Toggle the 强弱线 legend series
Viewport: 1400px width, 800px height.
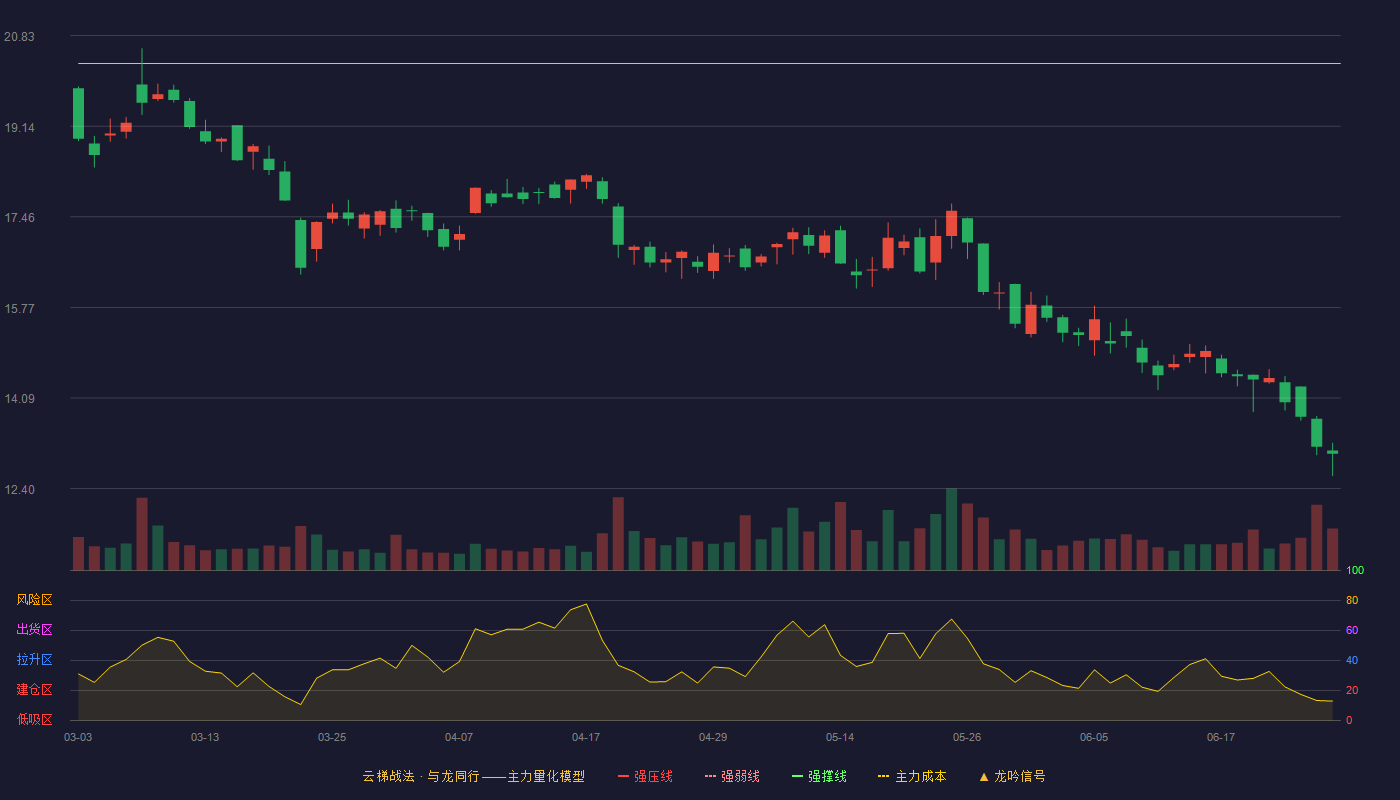[x=732, y=776]
